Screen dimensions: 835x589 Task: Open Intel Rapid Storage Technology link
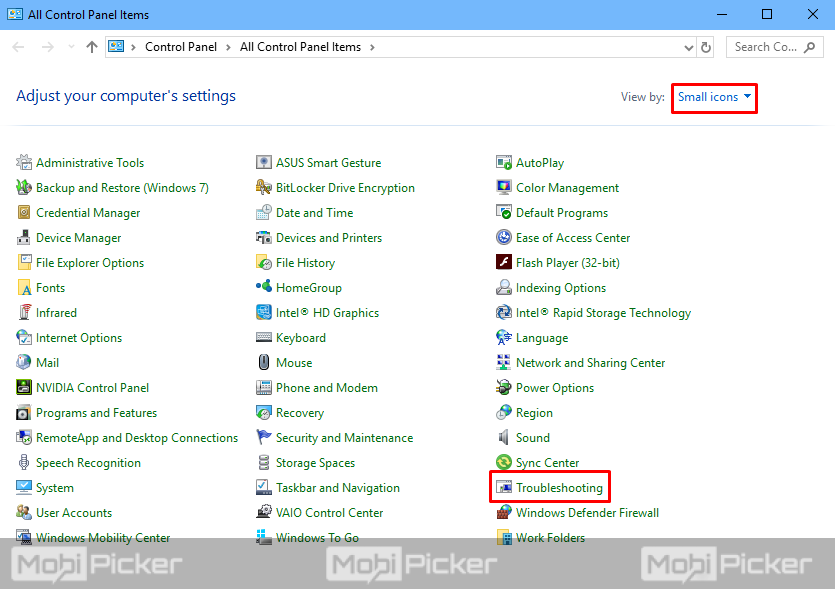coord(603,313)
